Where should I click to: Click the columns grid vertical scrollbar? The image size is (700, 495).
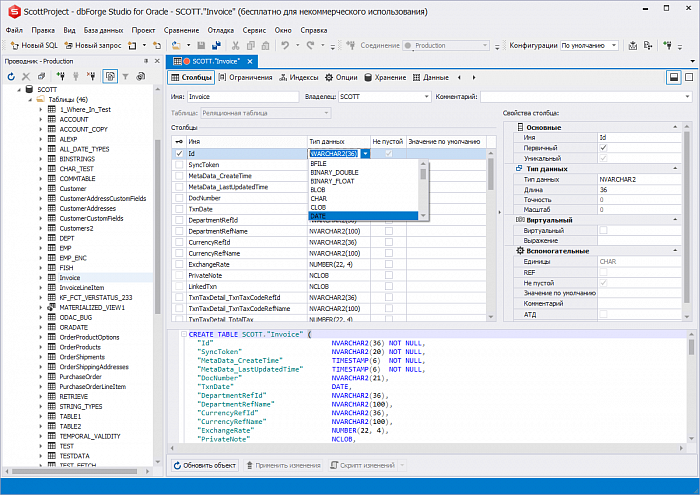tap(491, 235)
